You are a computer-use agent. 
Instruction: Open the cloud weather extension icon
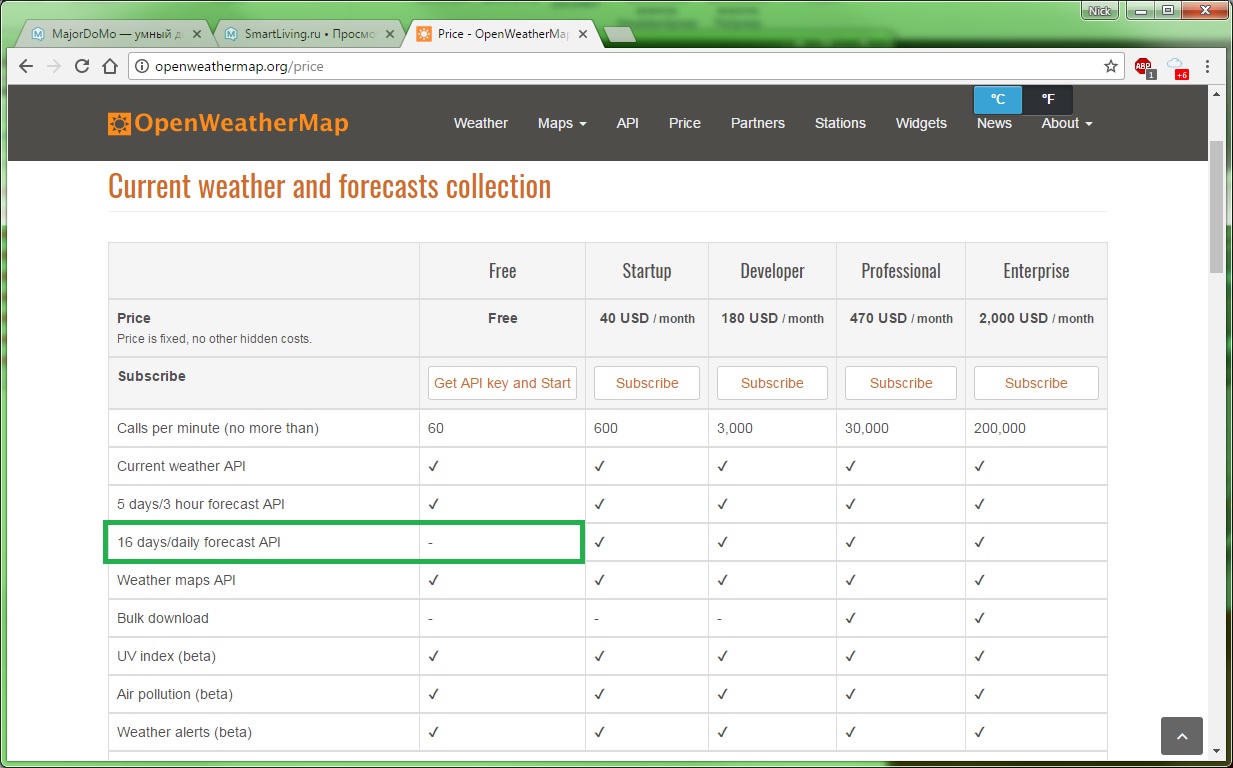(1177, 67)
